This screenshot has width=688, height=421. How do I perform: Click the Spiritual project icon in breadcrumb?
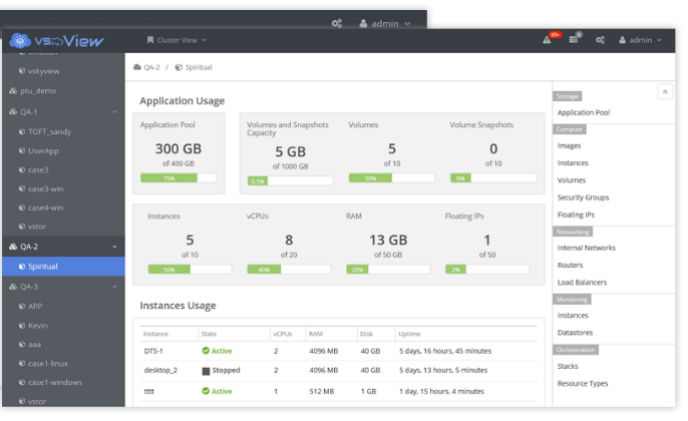[179, 67]
